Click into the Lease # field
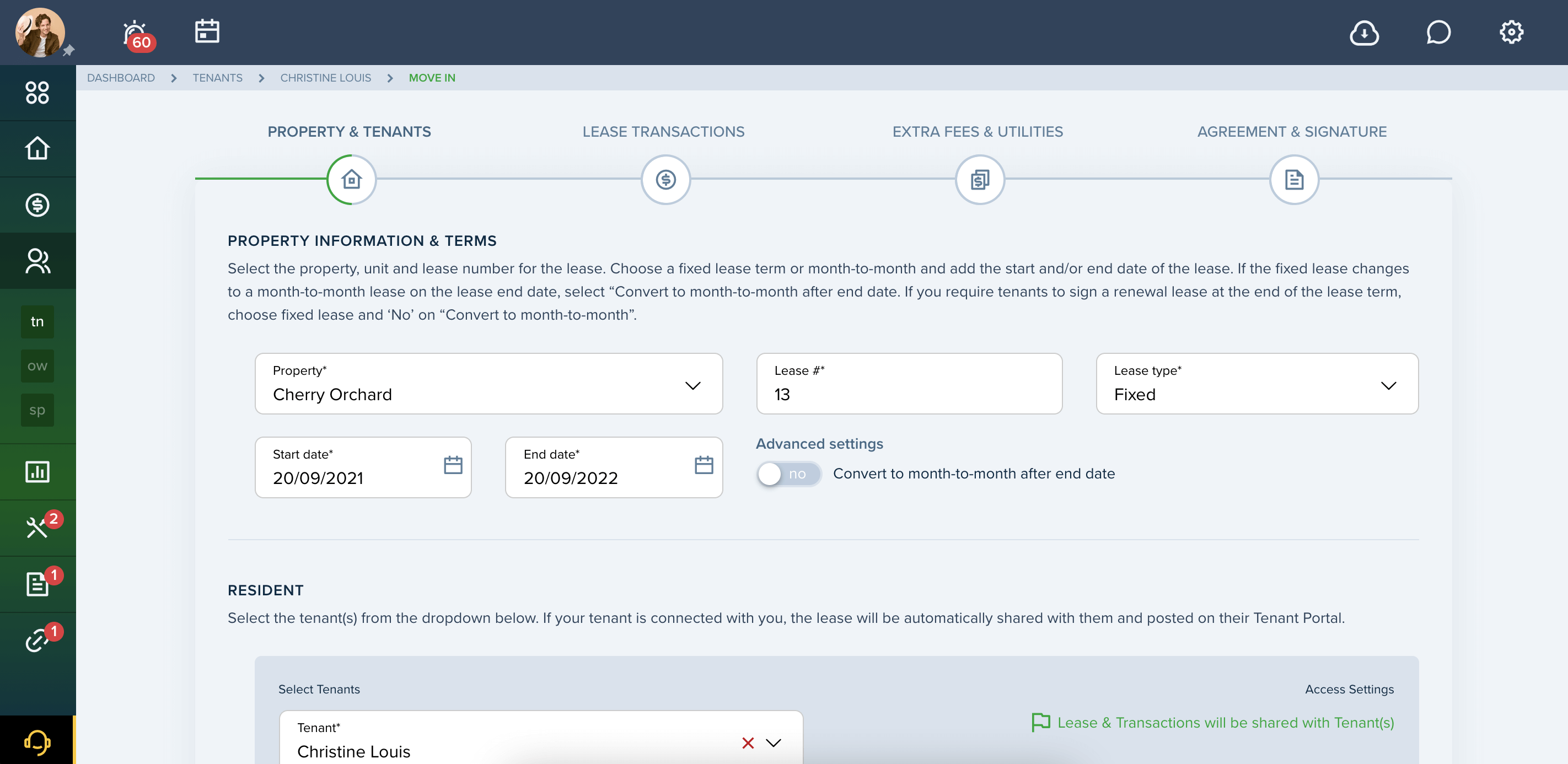Viewport: 1568px width, 764px height. 909,384
